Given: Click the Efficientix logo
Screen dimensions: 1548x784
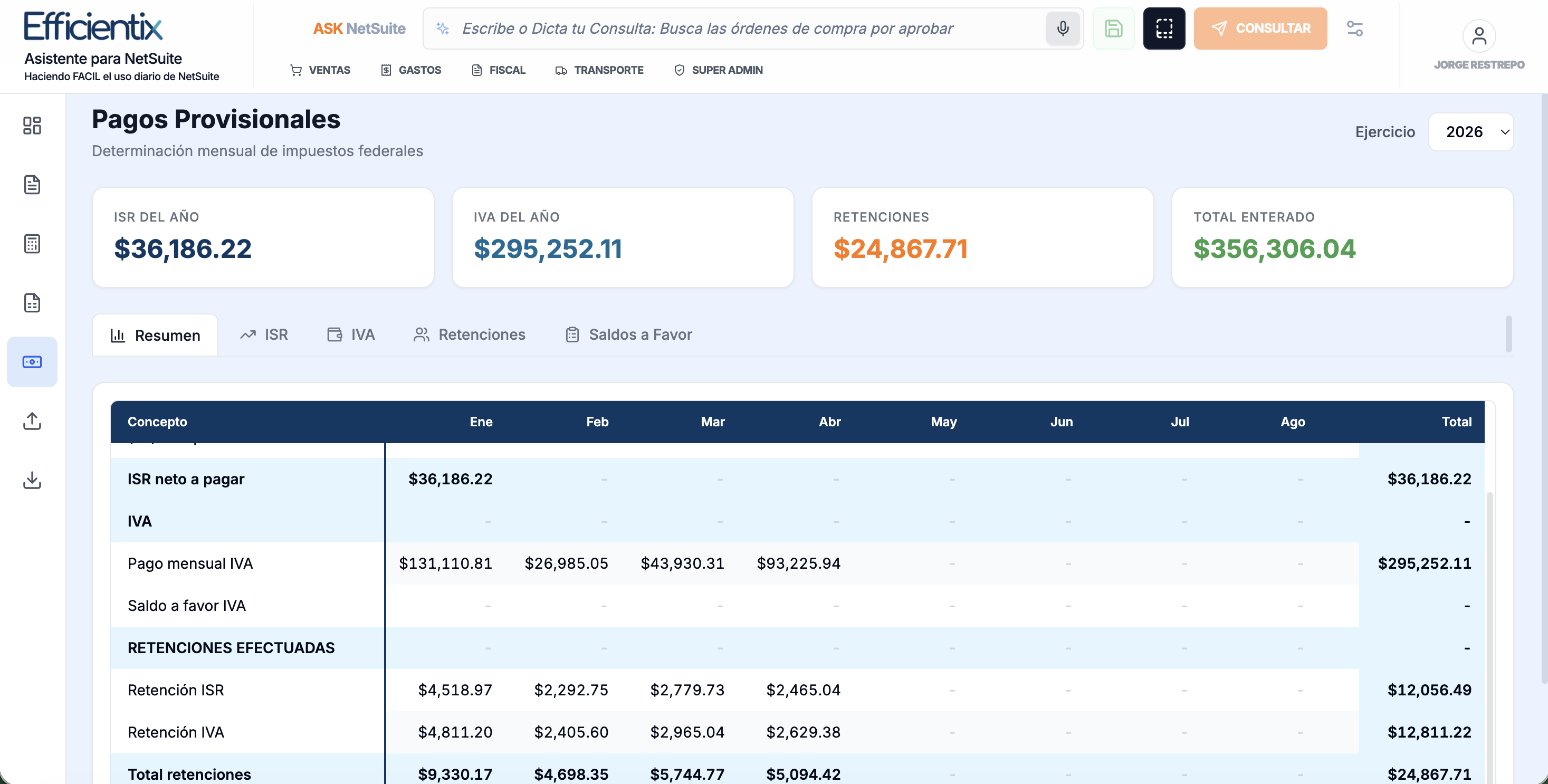Looking at the screenshot, I should point(93,26).
